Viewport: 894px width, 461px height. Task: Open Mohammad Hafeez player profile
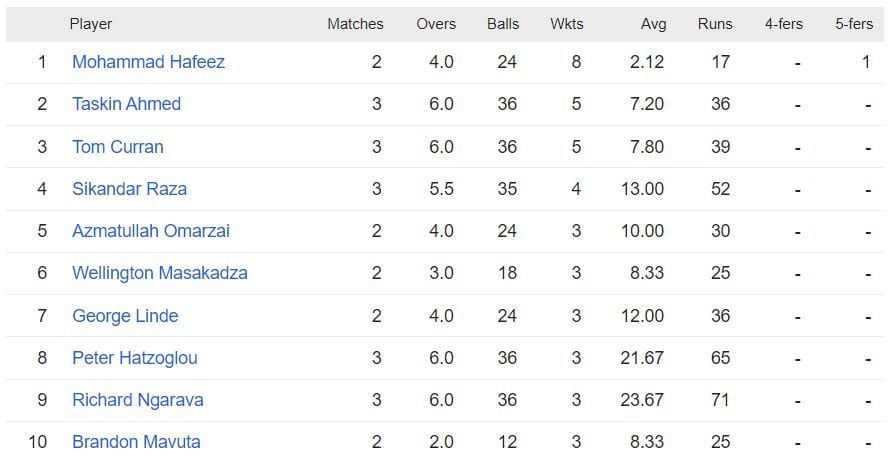(x=148, y=62)
